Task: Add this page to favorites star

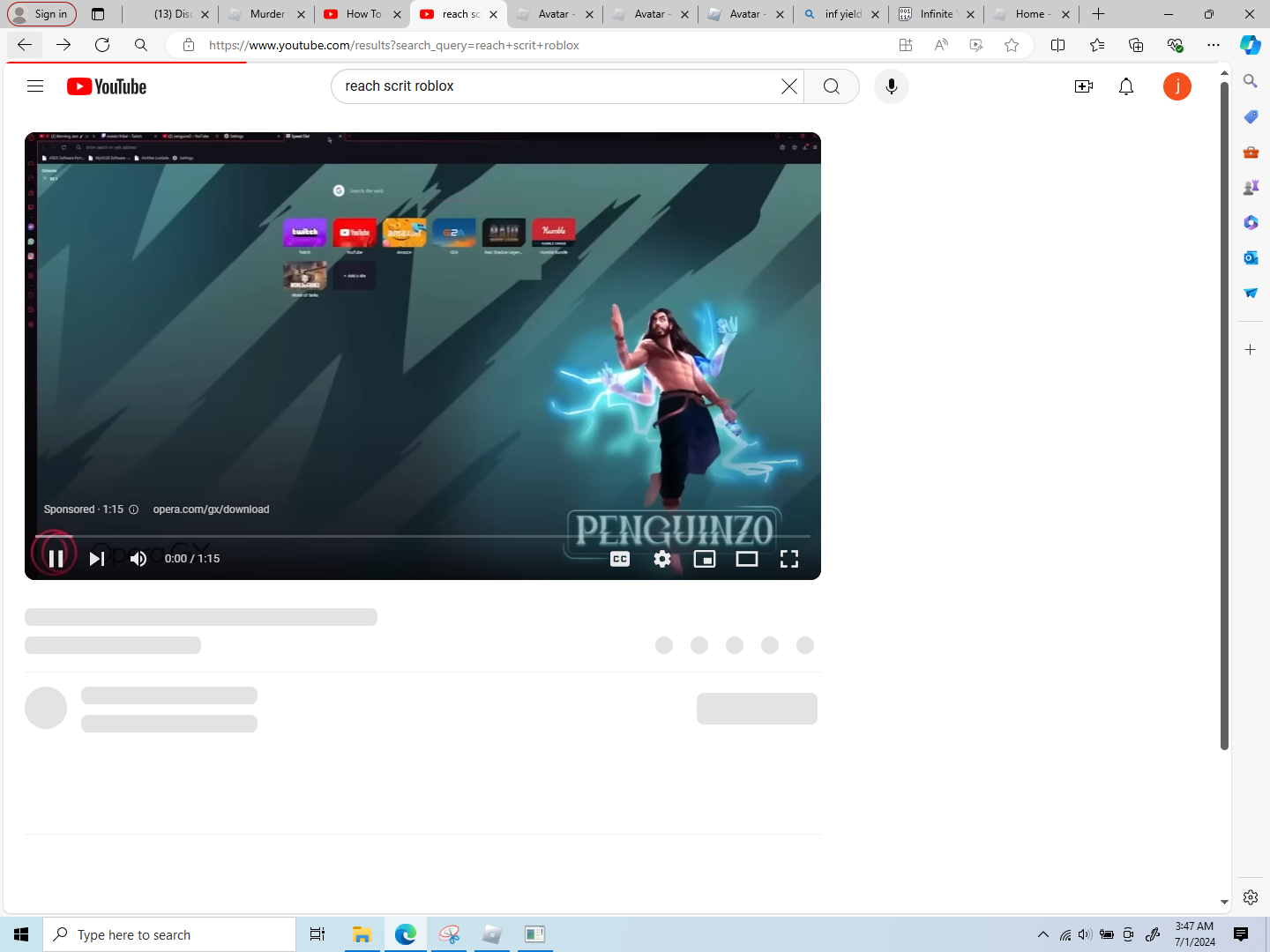Action: [1012, 45]
